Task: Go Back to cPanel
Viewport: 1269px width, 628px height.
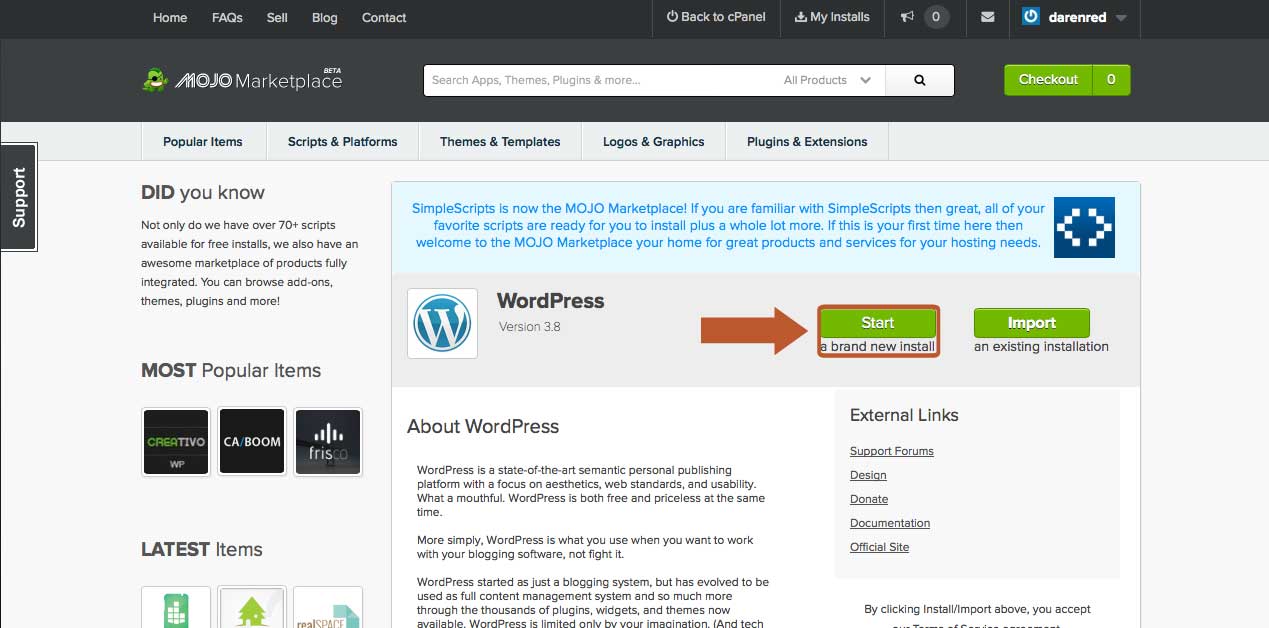Action: pos(717,17)
